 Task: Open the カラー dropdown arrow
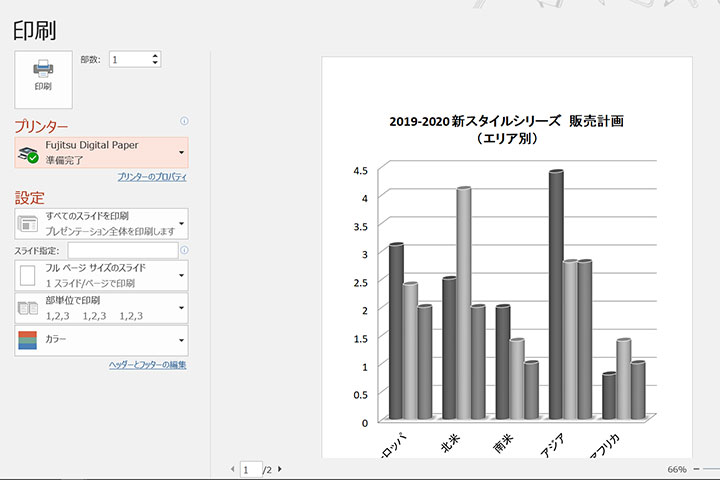(180, 340)
